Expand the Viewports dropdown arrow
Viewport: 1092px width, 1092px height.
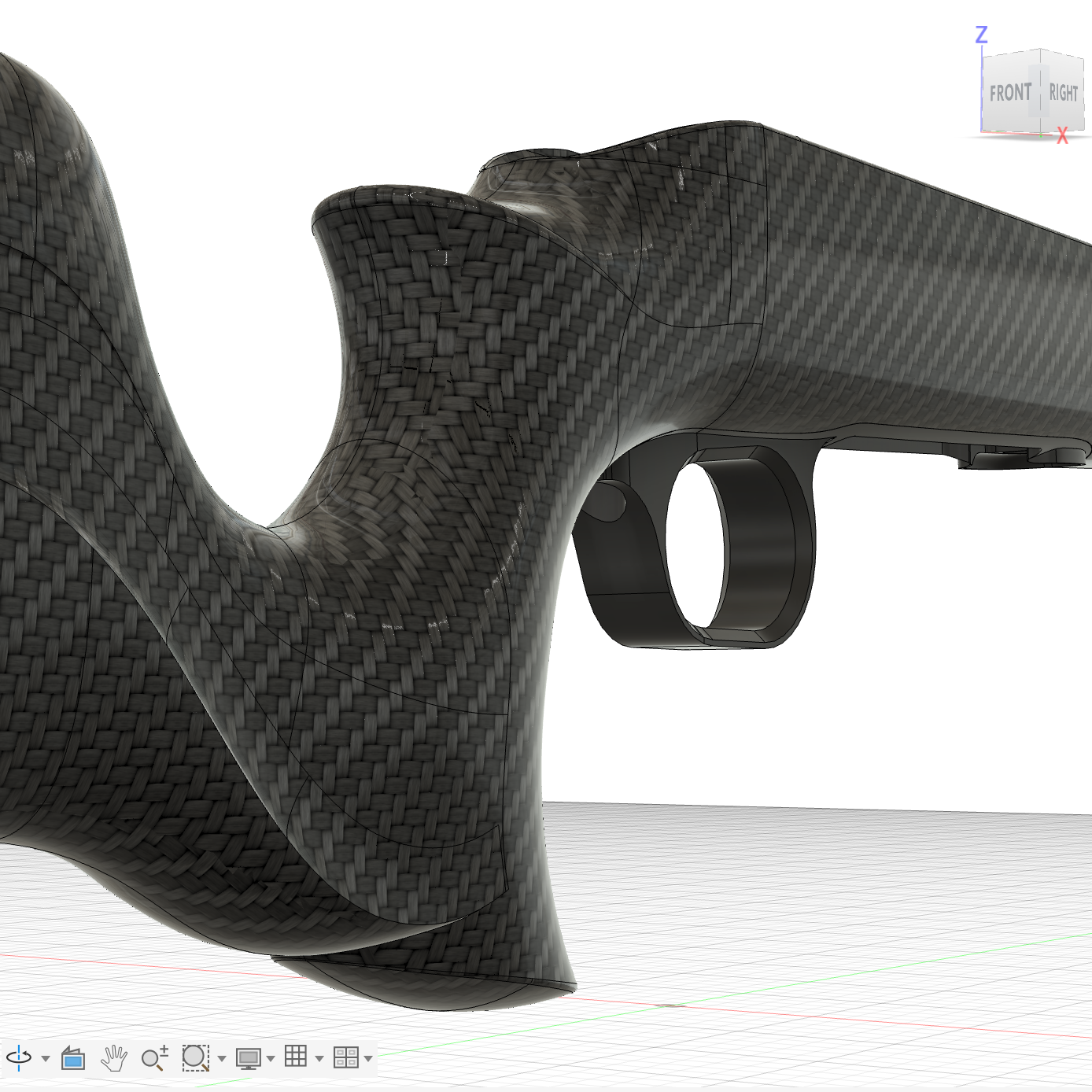[368, 1058]
